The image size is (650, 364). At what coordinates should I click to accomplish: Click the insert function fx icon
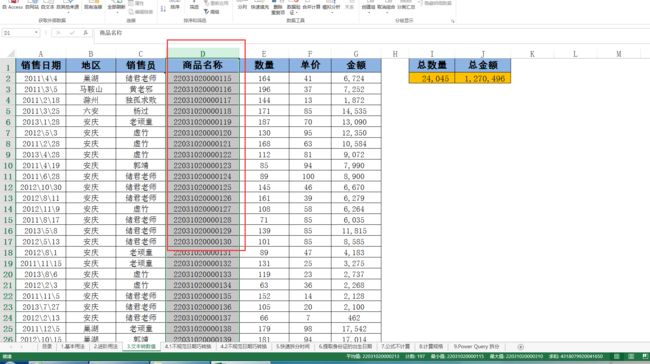point(85,33)
